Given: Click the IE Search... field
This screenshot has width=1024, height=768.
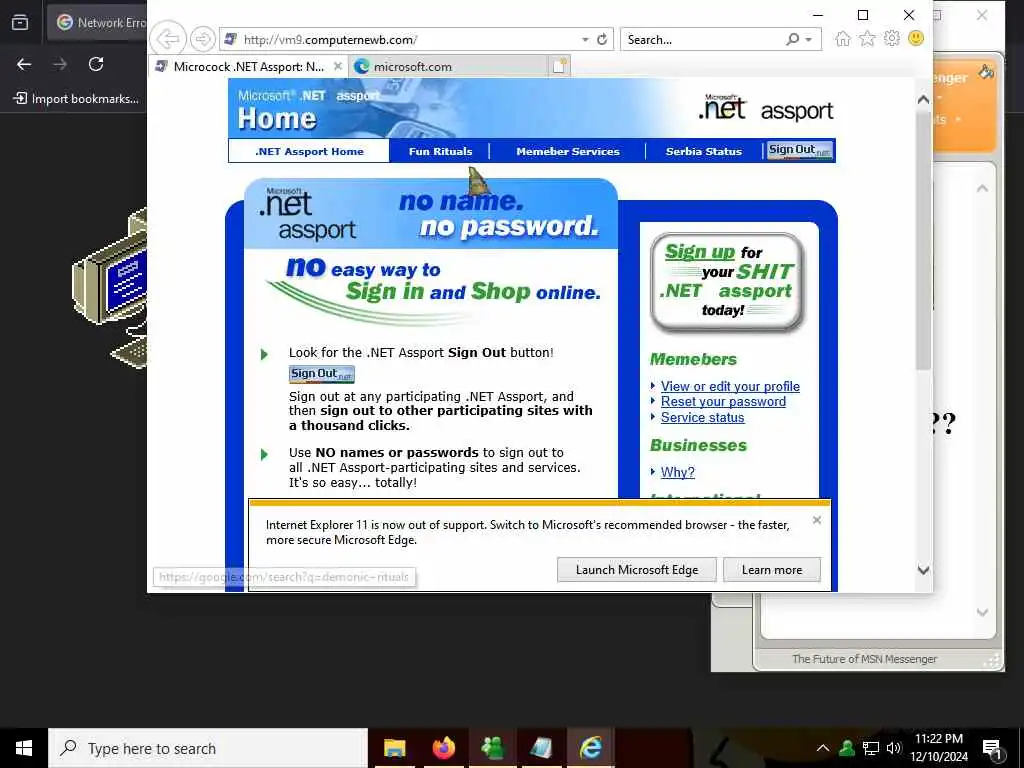Looking at the screenshot, I should click(x=704, y=40).
